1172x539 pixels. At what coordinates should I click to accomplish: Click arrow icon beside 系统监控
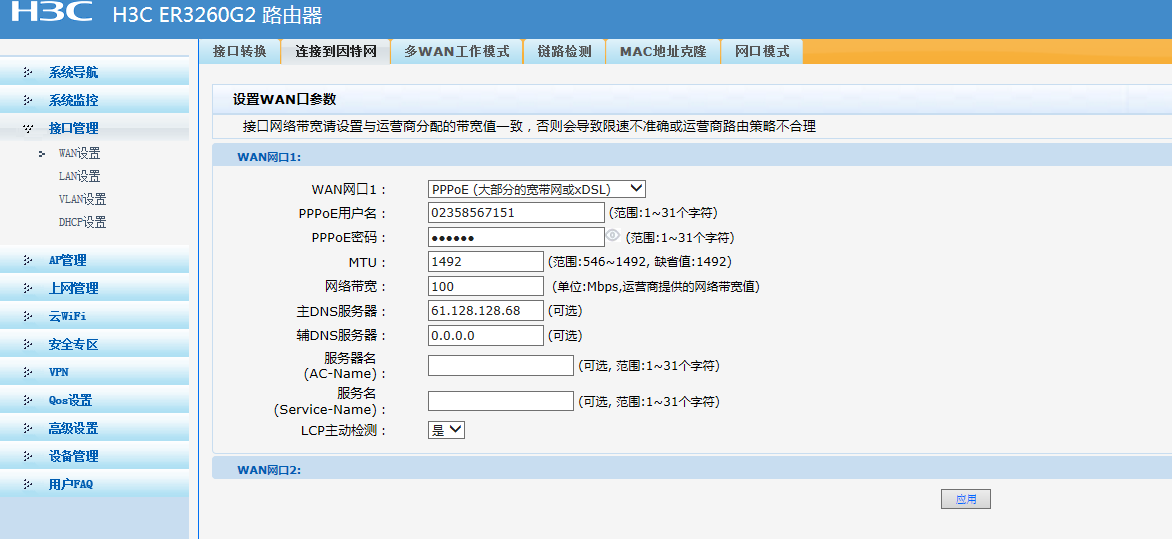(x=28, y=100)
